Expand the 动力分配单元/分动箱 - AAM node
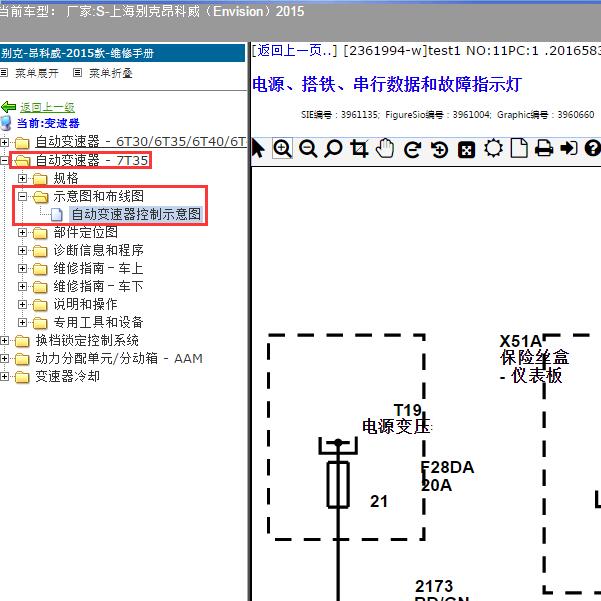Viewport: 601px width, 601px height. point(4,358)
